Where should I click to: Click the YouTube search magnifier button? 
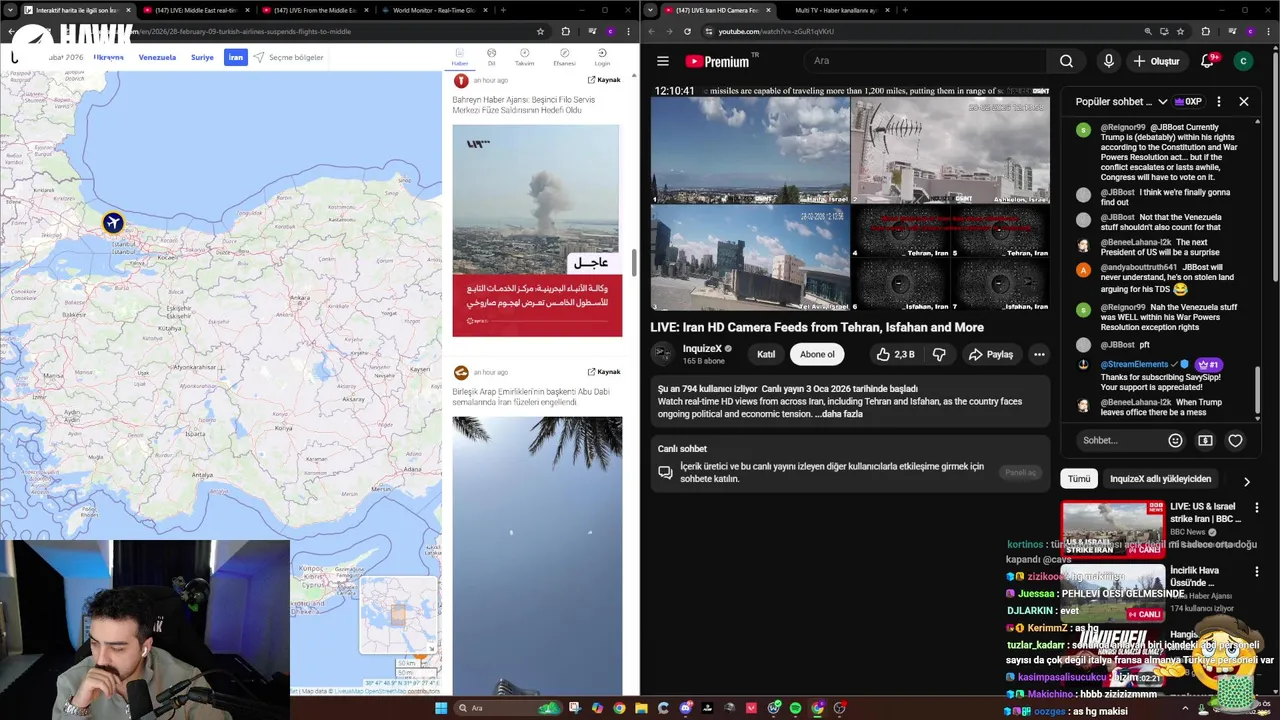(x=1066, y=61)
